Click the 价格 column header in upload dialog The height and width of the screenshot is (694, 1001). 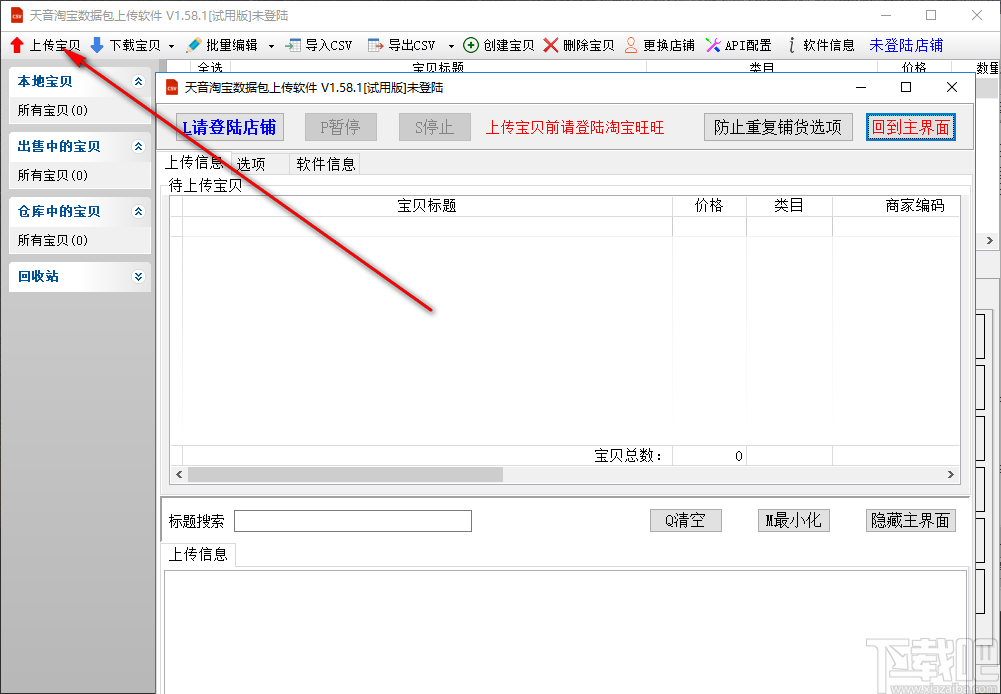709,206
